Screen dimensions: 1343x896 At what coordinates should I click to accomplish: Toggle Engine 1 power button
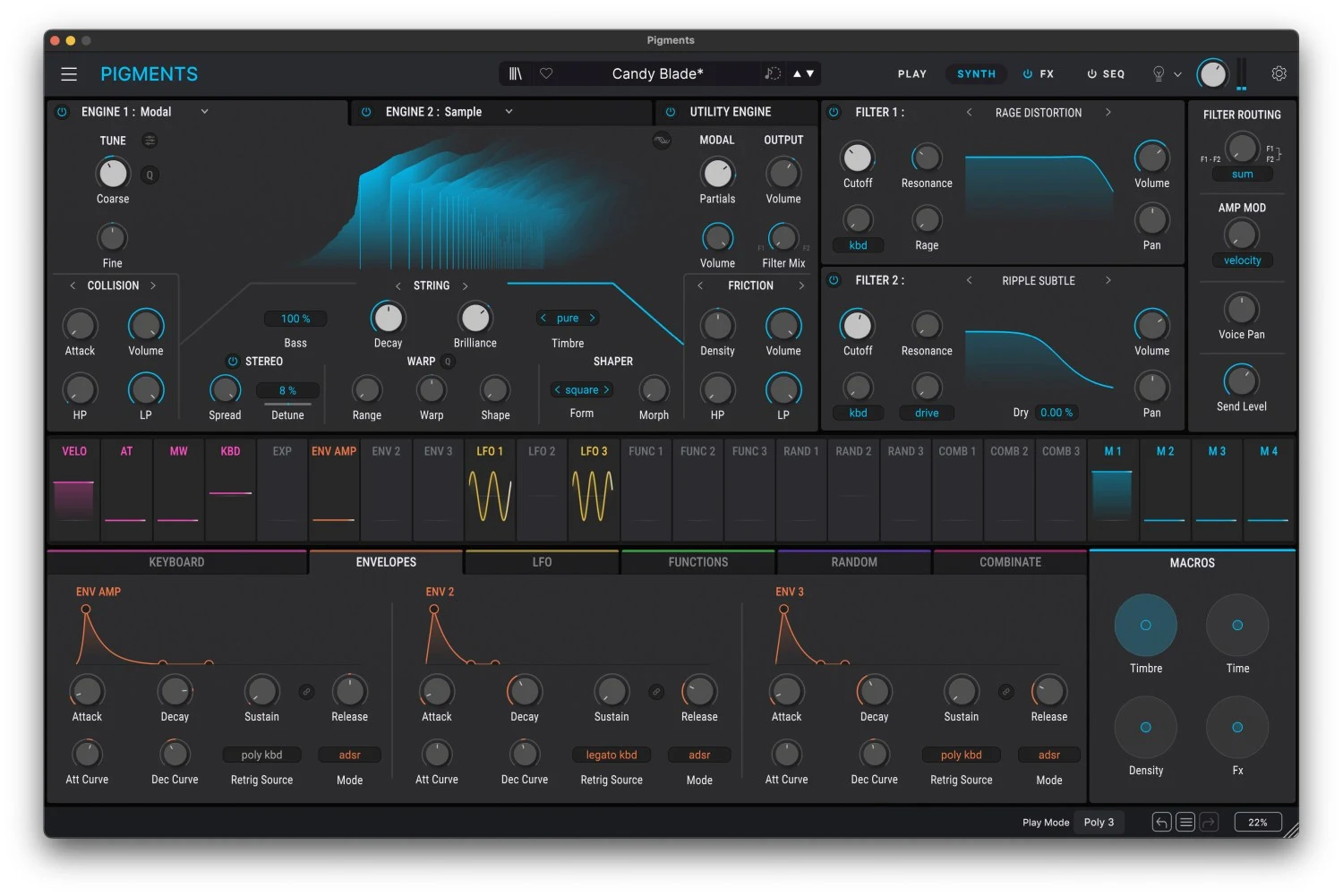click(x=62, y=112)
